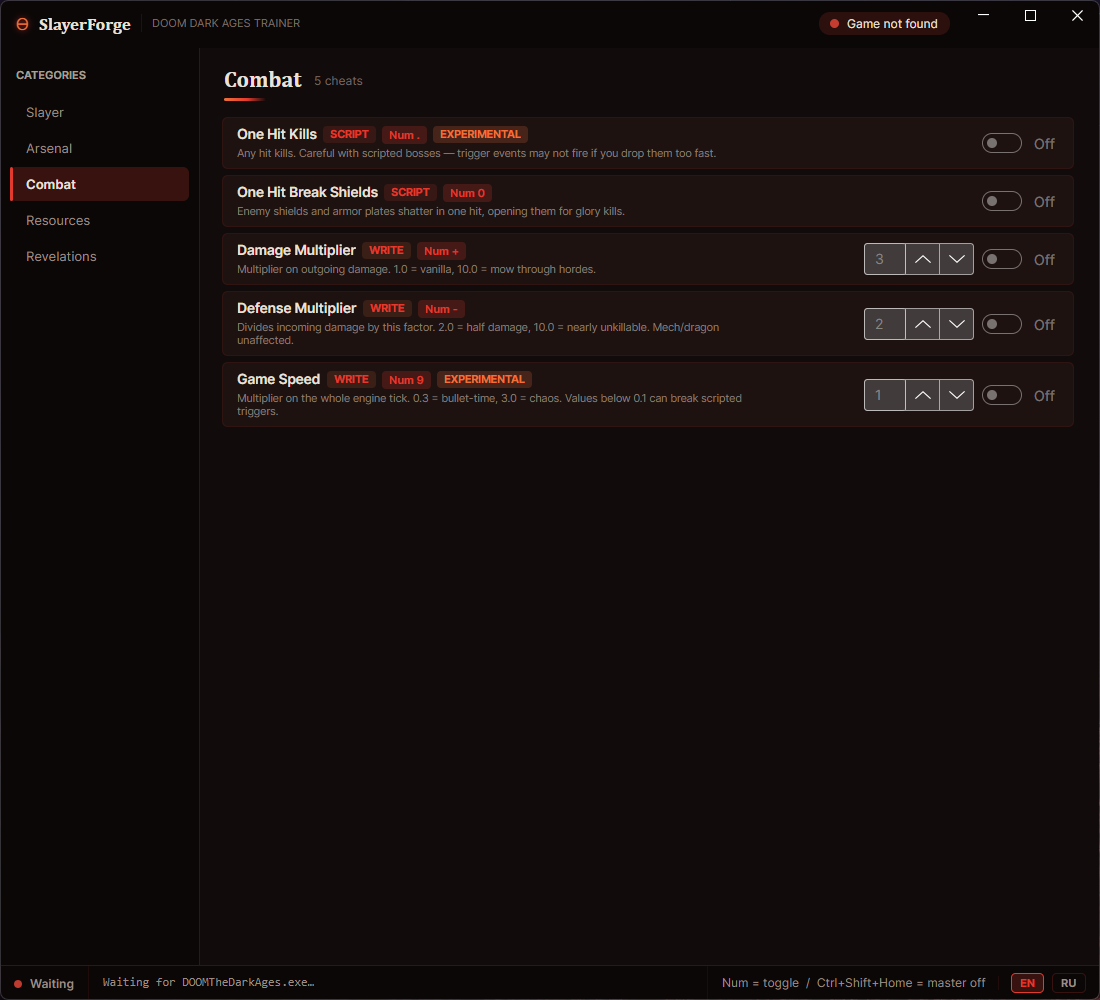Image resolution: width=1100 pixels, height=1000 pixels.
Task: Click the Damage Multiplier value field
Action: click(885, 259)
